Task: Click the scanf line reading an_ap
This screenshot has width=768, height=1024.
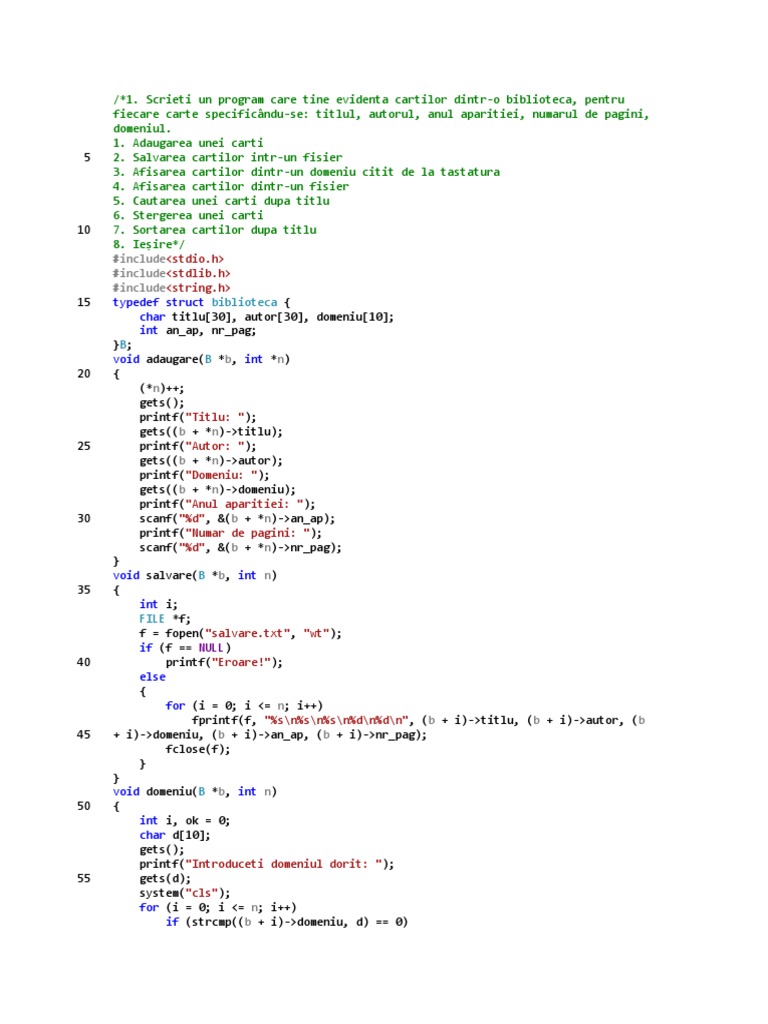Action: [x=237, y=519]
